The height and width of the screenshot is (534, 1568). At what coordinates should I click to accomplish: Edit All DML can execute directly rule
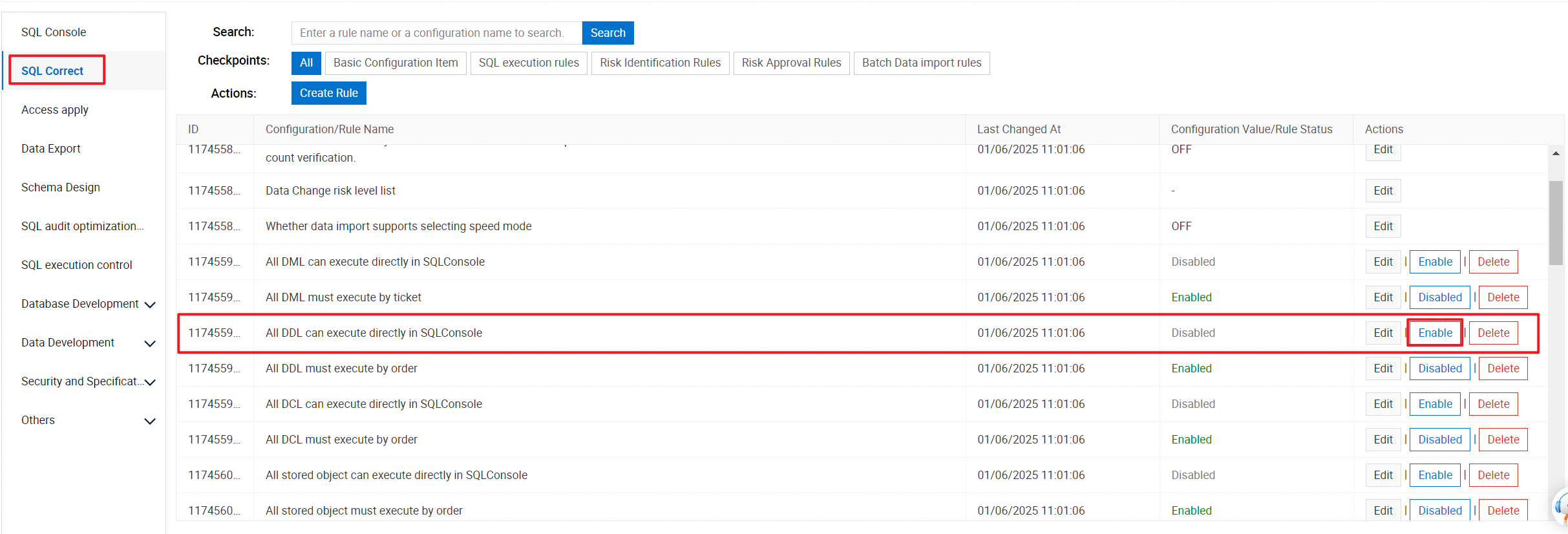coord(1383,262)
